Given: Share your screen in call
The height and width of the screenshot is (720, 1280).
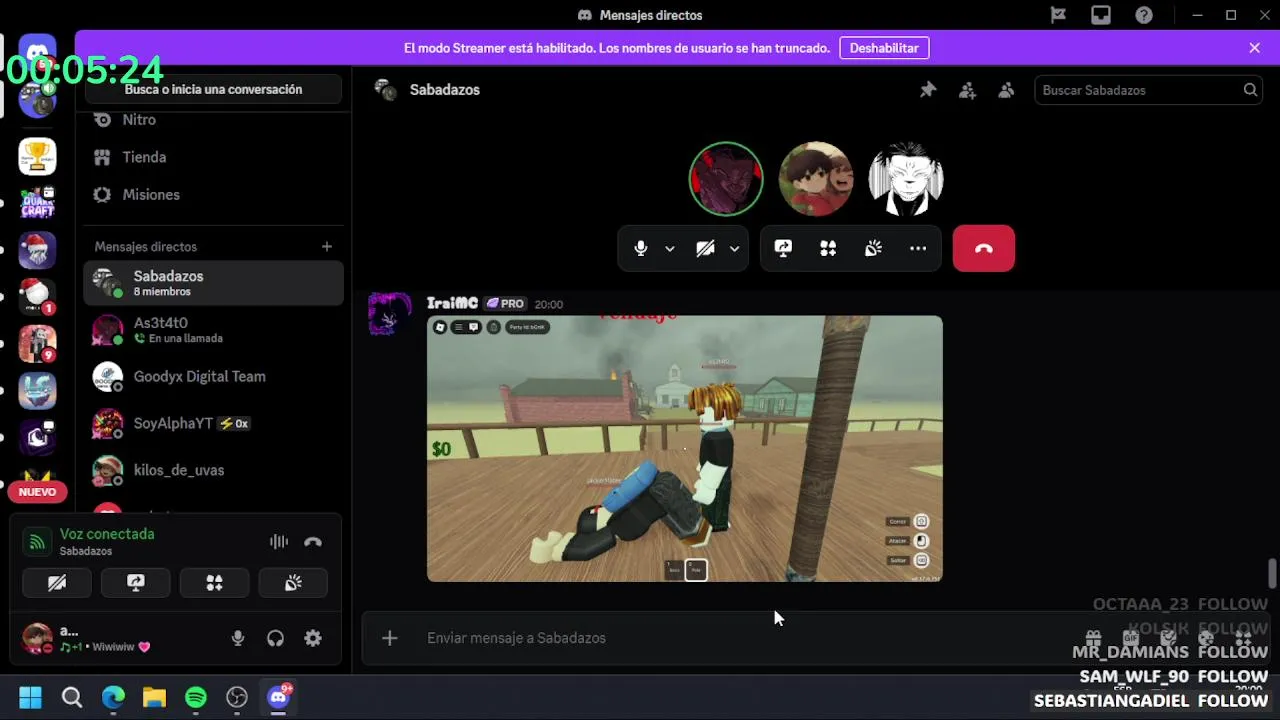Looking at the screenshot, I should coord(783,249).
